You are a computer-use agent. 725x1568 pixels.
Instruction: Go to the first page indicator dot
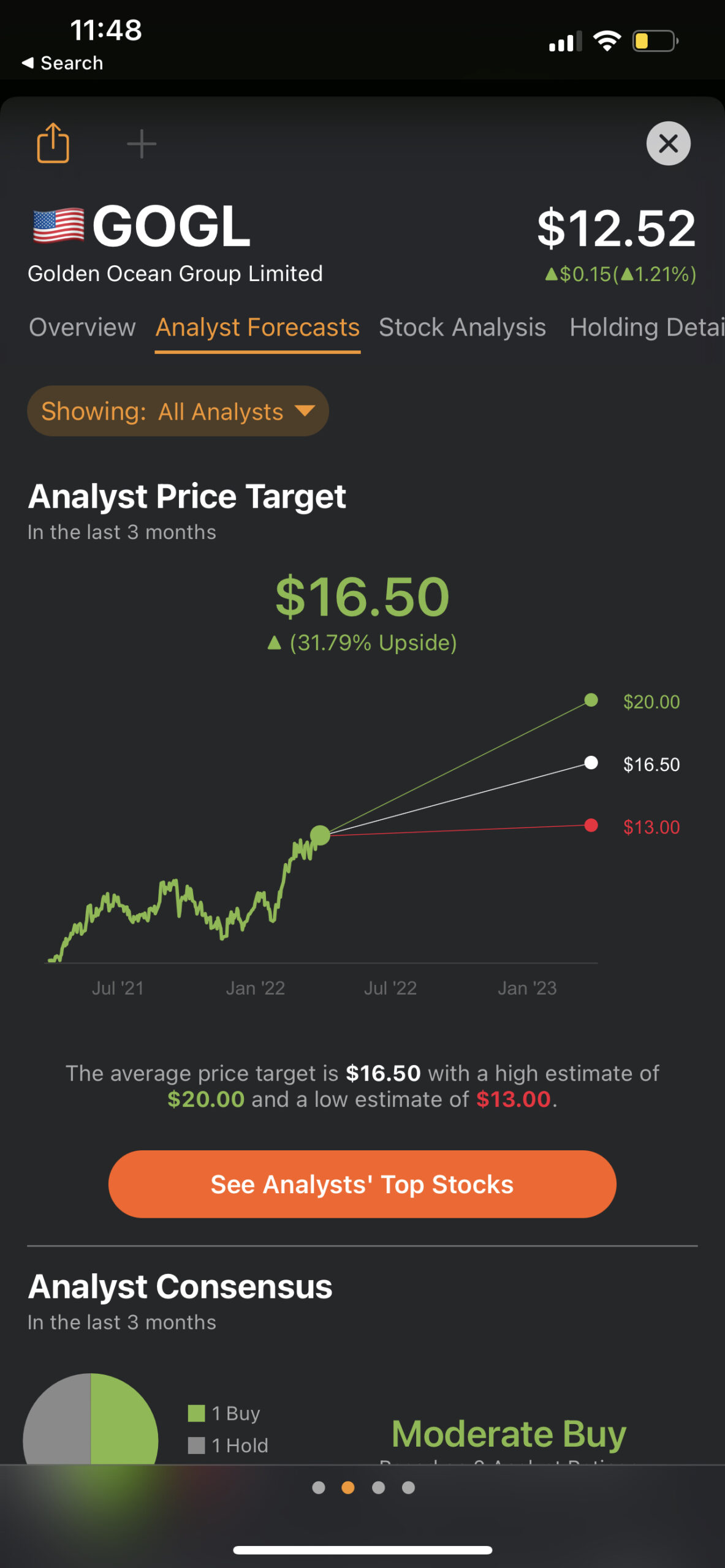click(x=319, y=1488)
